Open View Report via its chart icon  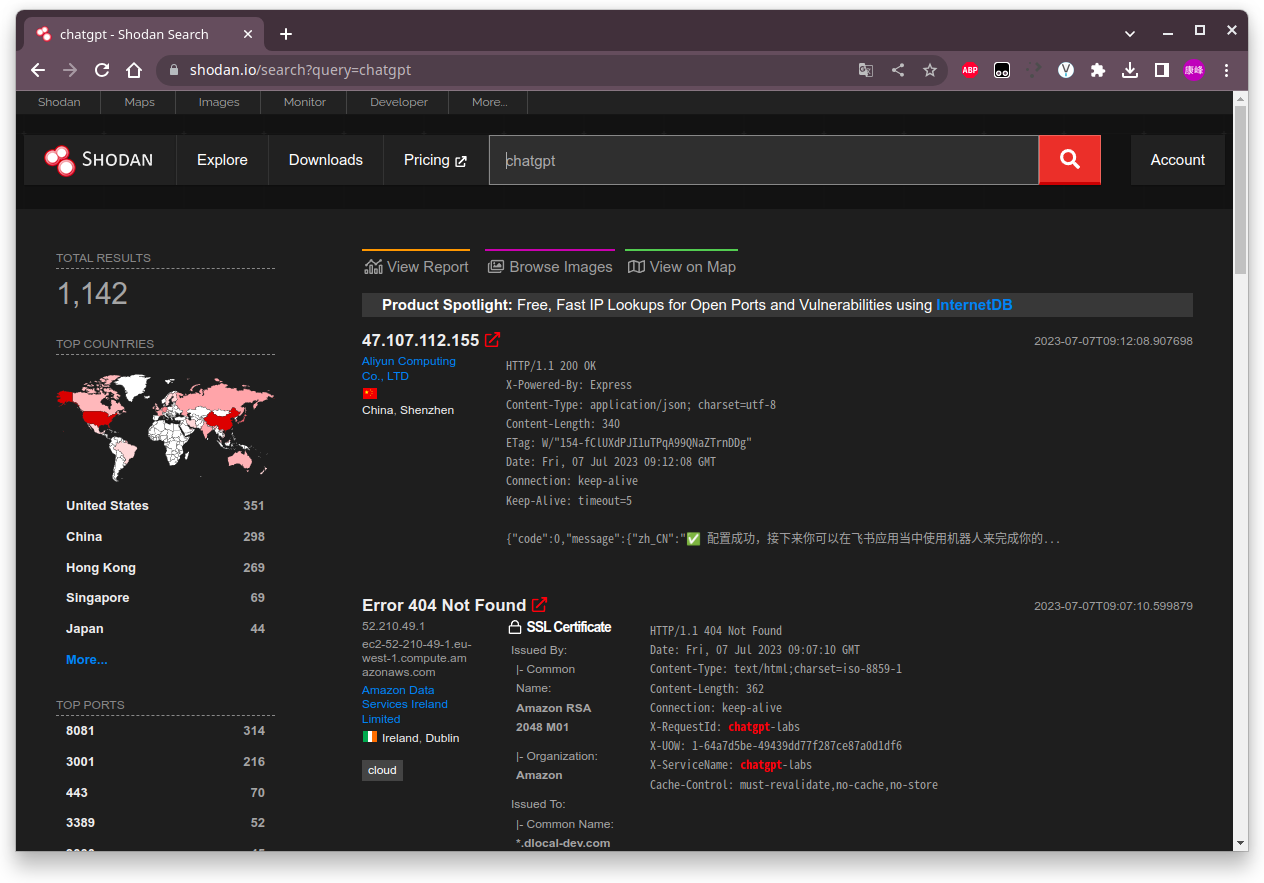[x=374, y=266]
